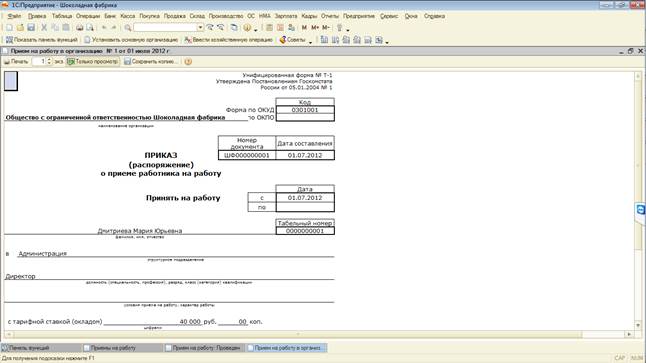
Task: Open the Таблица menu
Action: [62, 16]
